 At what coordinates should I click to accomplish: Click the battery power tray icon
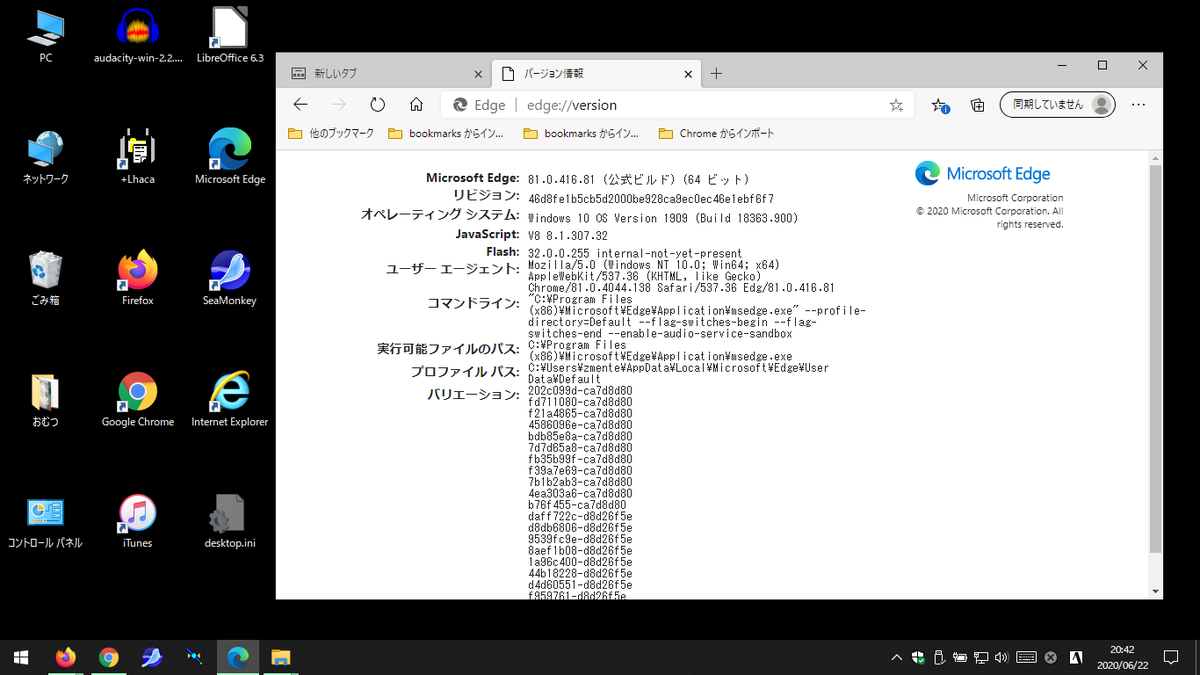961,658
